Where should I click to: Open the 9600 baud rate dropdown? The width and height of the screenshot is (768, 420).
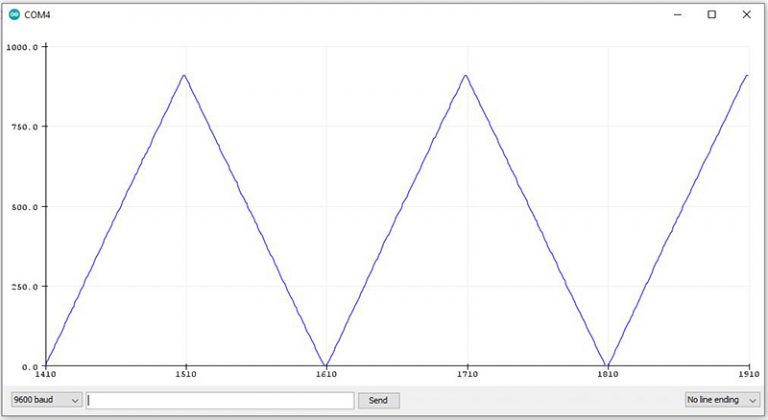click(46, 400)
